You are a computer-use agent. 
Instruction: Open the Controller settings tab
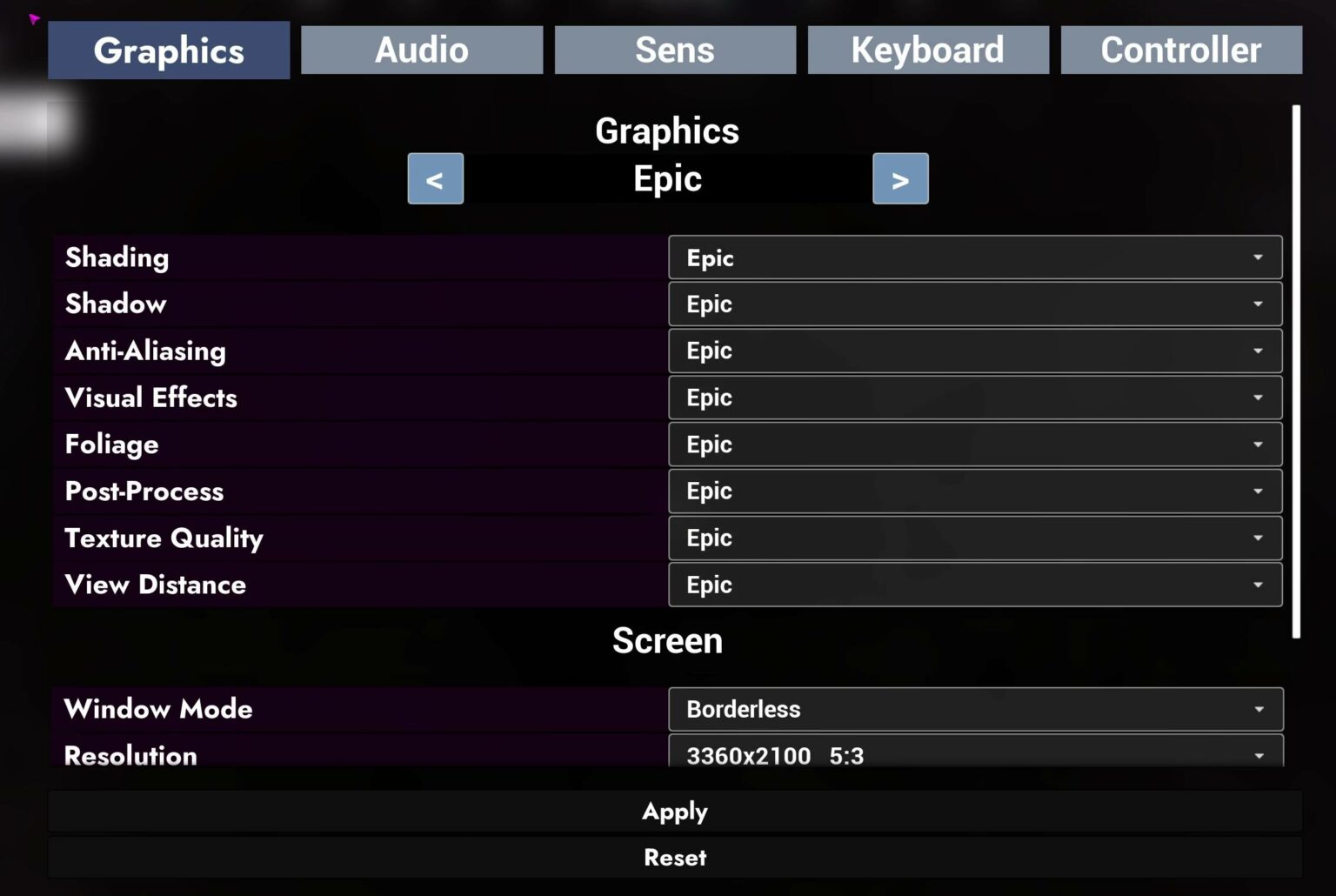pyautogui.click(x=1180, y=50)
